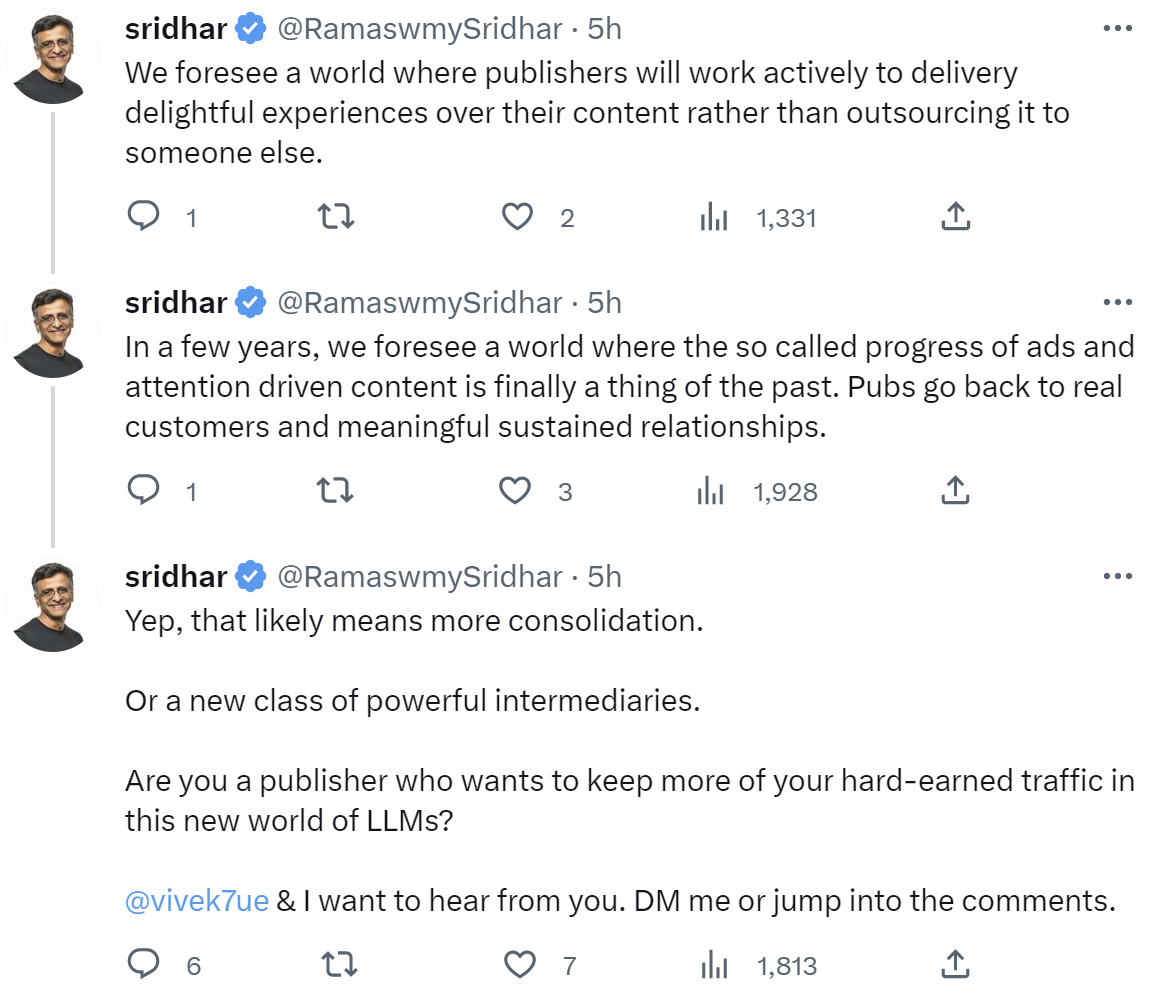The width and height of the screenshot is (1167, 1002).
Task: Share the 'more consolidation' tweet
Action: (x=956, y=964)
